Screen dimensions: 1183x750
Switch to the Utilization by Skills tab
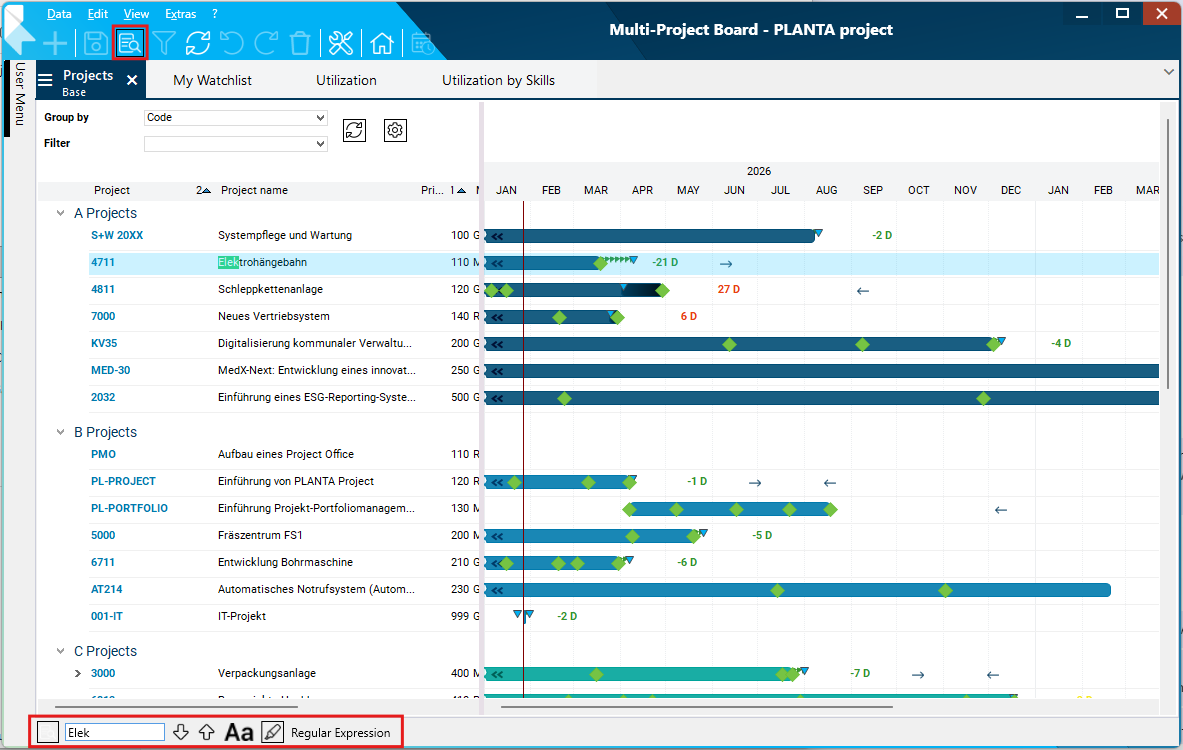point(498,80)
